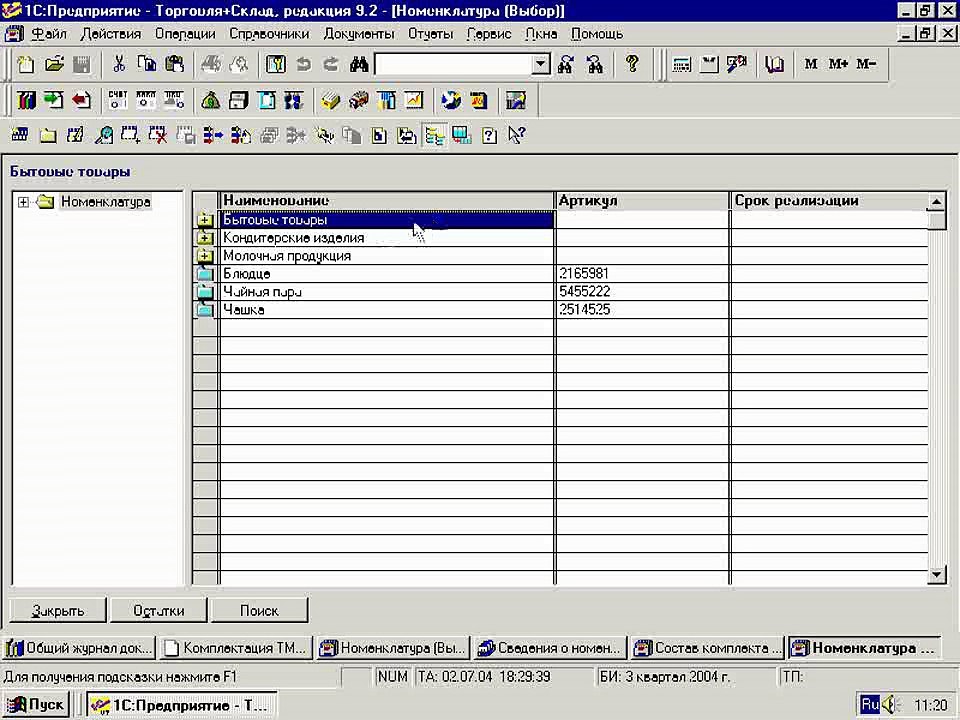Click the list scrollbar down arrow
Viewport: 960px width, 720px height.
point(937,574)
